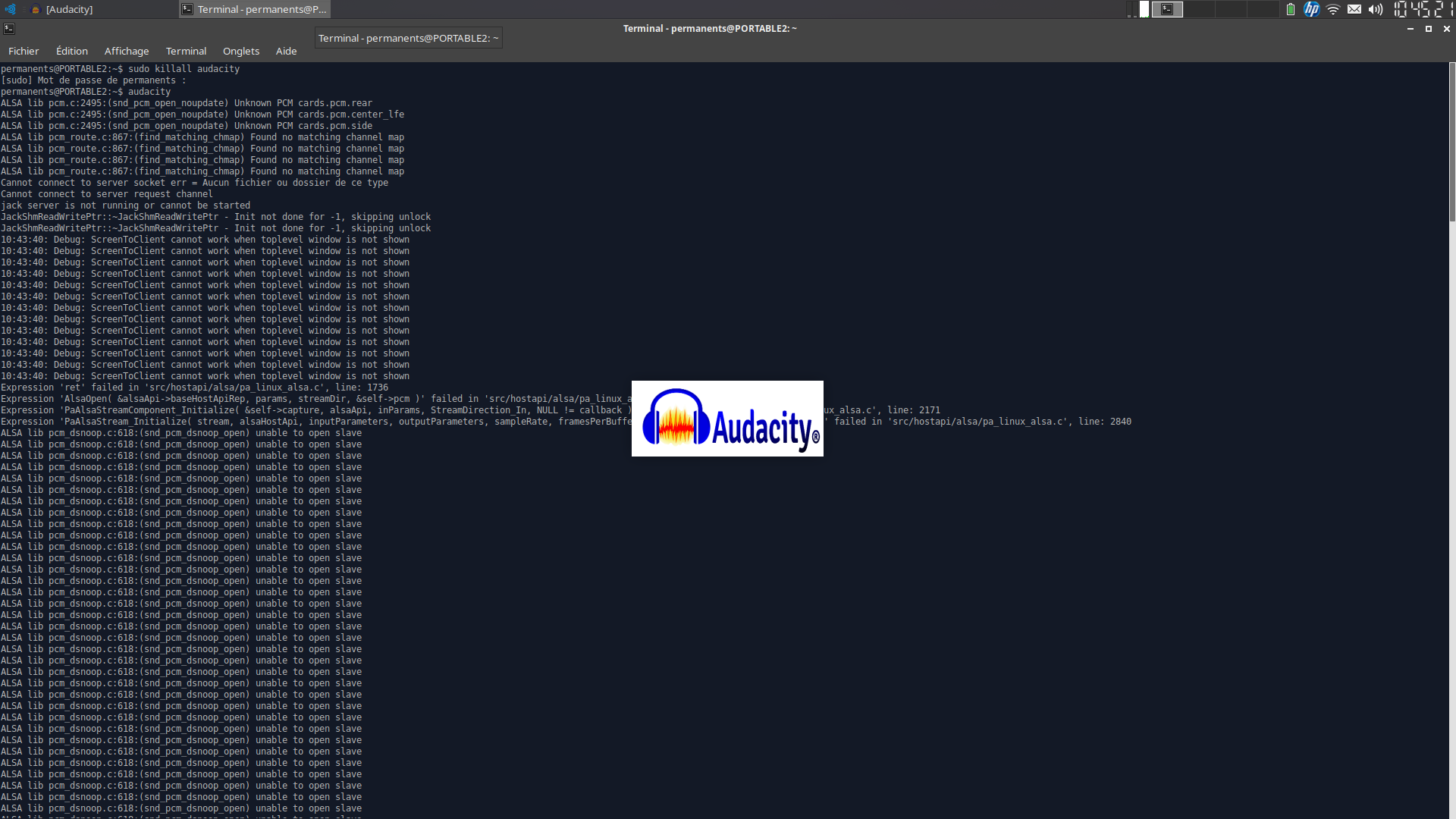Open the applications menu icon in panel
Viewport: 1456px width, 819px height.
click(10, 9)
